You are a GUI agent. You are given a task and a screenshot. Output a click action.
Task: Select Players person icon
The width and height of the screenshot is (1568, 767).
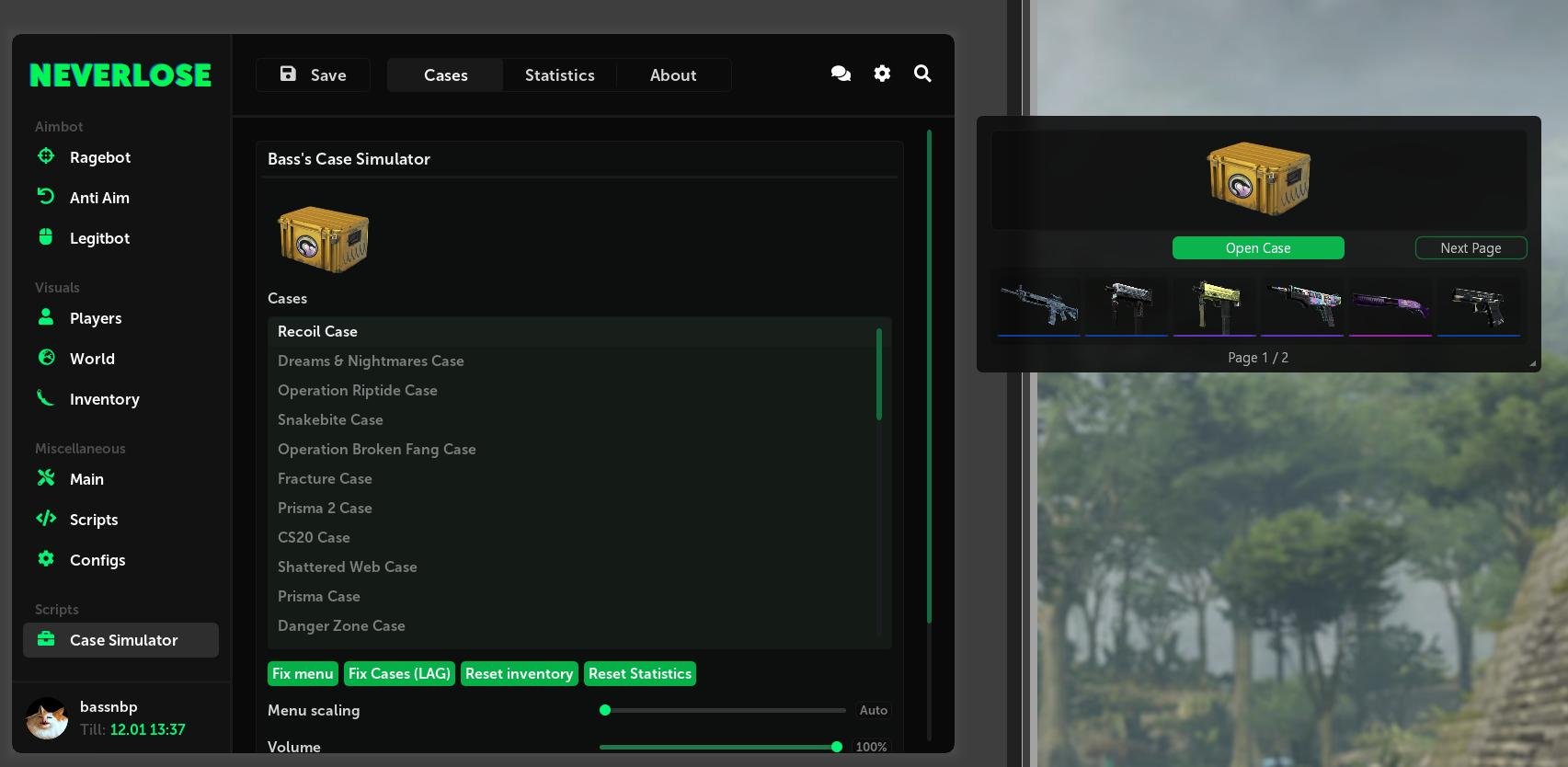pos(46,316)
